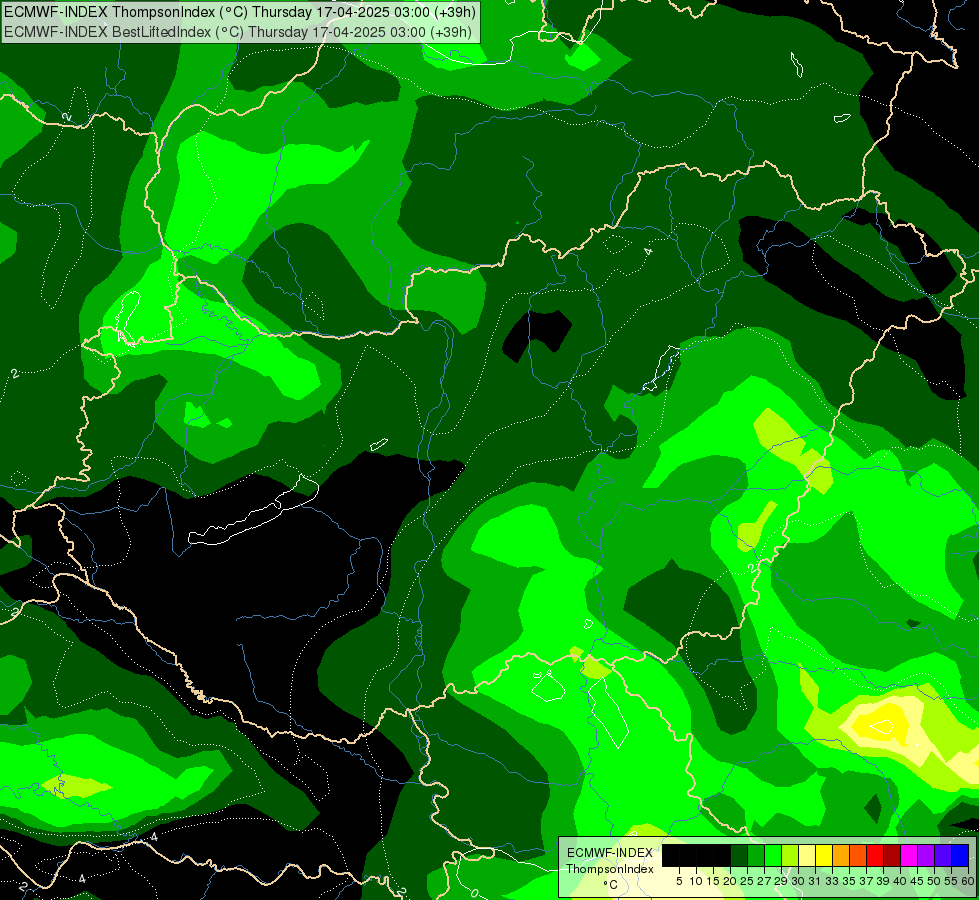The height and width of the screenshot is (900, 979).
Task: Click the yellow-green 29-30 legend swatch
Action: 790,855
